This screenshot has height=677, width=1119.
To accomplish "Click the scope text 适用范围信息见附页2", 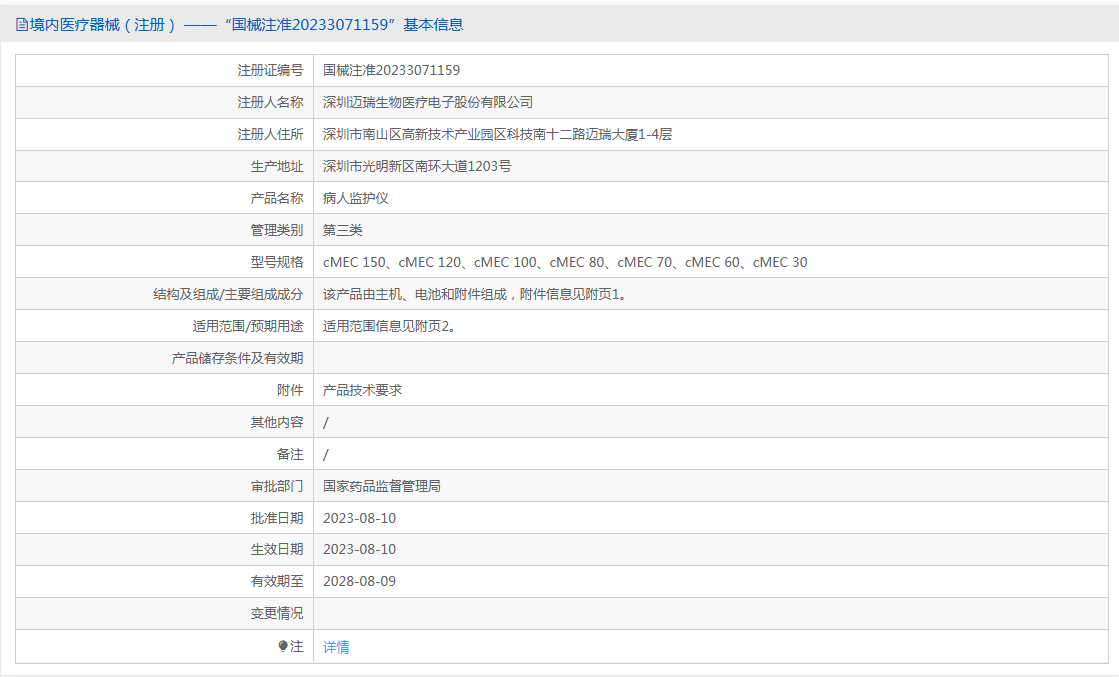I will [389, 327].
